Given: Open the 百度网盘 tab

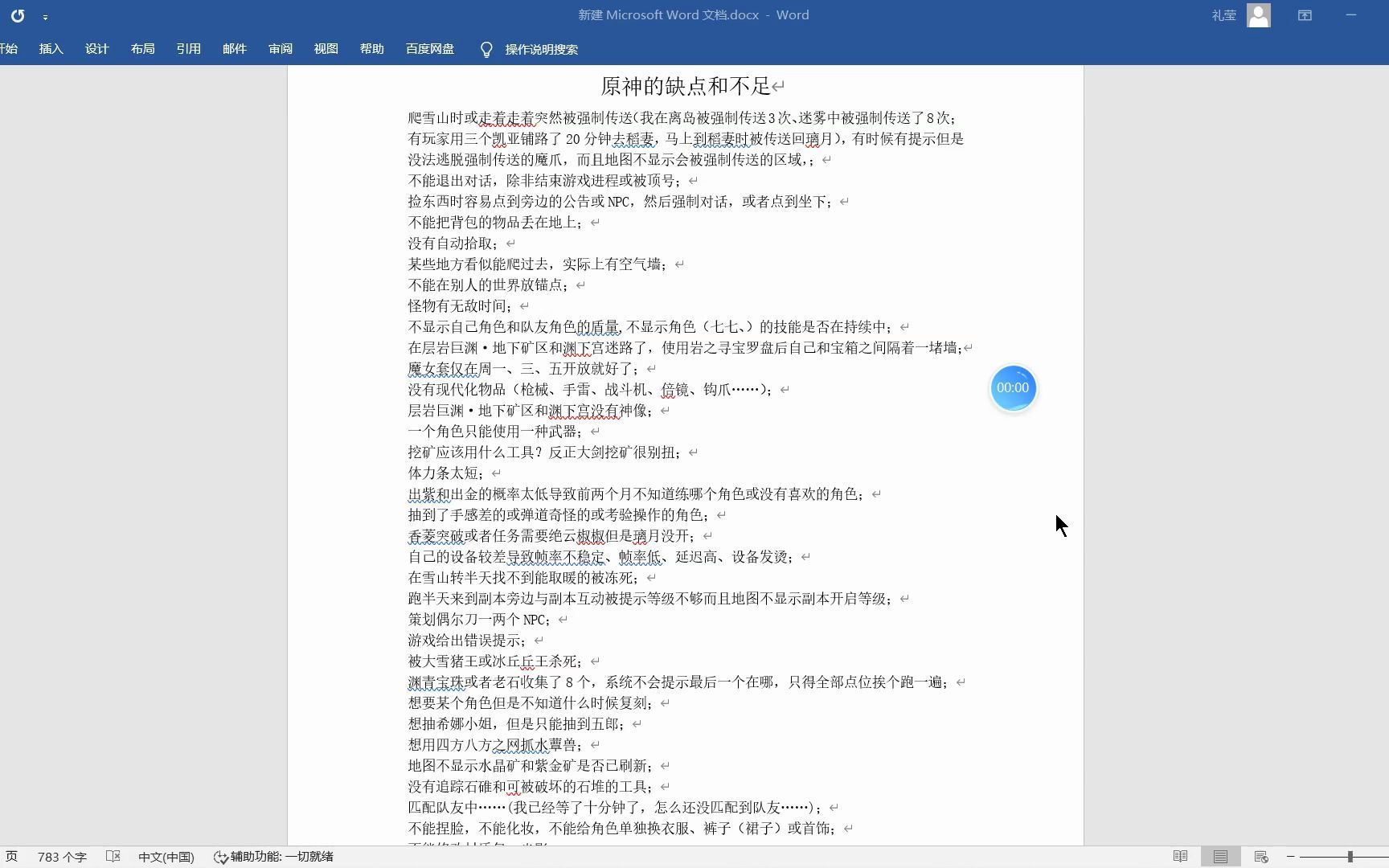Looking at the screenshot, I should click(430, 49).
